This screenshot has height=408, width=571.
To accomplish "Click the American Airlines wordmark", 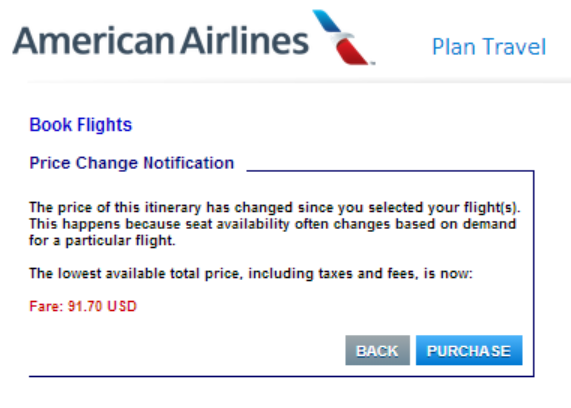I will point(161,41).
